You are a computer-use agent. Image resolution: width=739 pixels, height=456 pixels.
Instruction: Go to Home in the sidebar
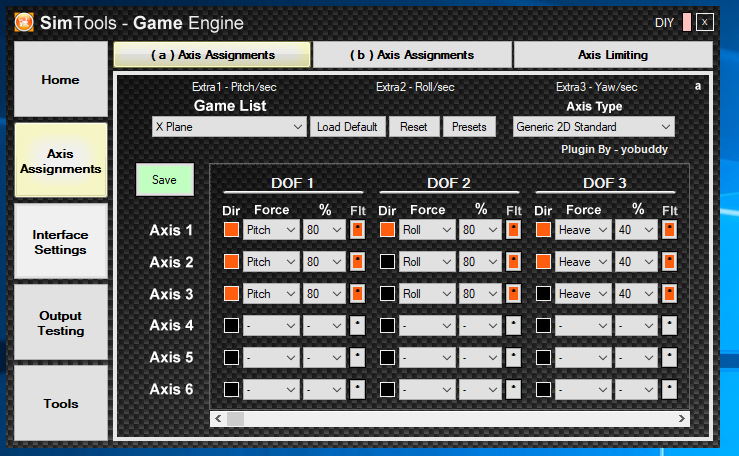(61, 79)
